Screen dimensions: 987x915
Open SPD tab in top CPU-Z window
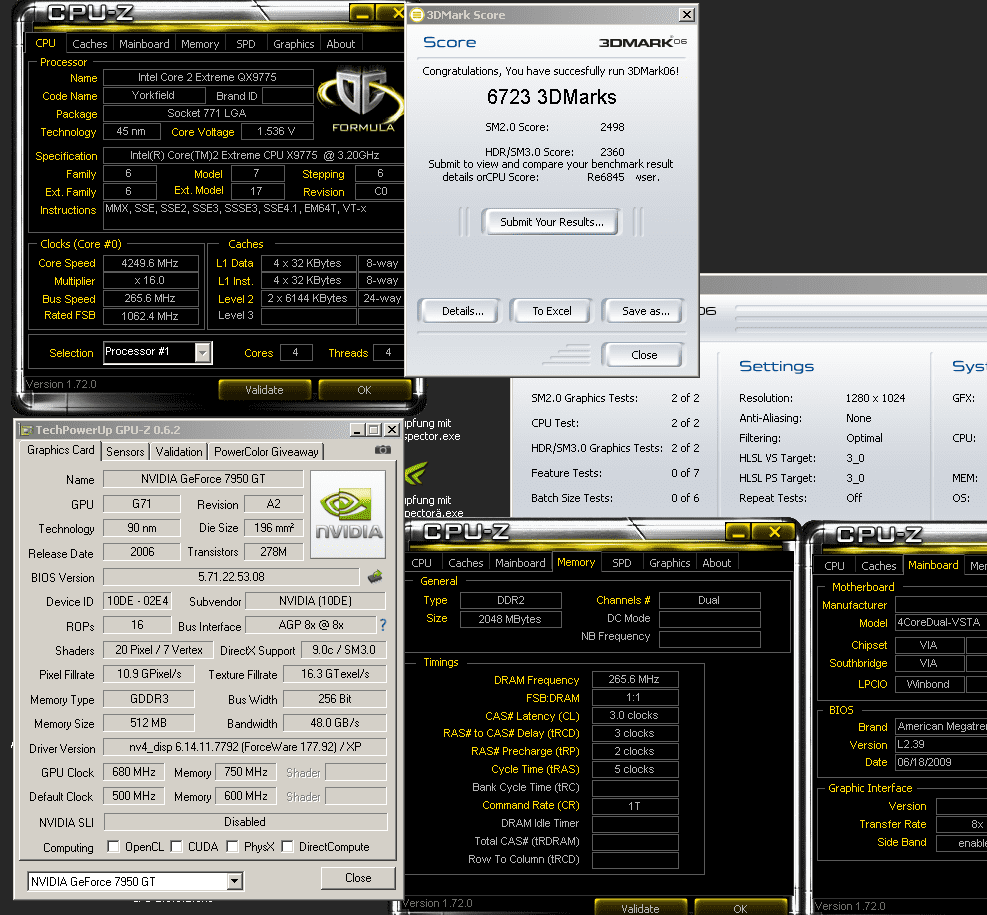(245, 44)
